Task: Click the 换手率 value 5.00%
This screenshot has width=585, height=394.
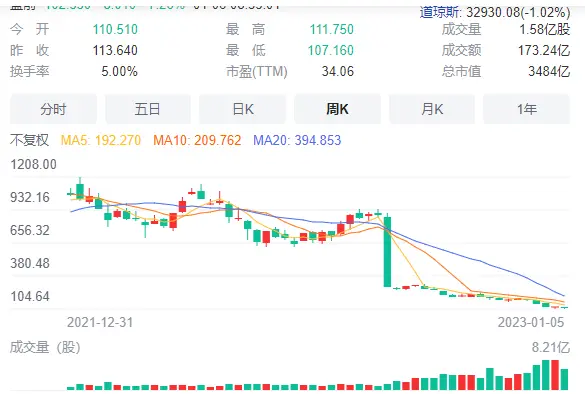Action: pos(119,71)
